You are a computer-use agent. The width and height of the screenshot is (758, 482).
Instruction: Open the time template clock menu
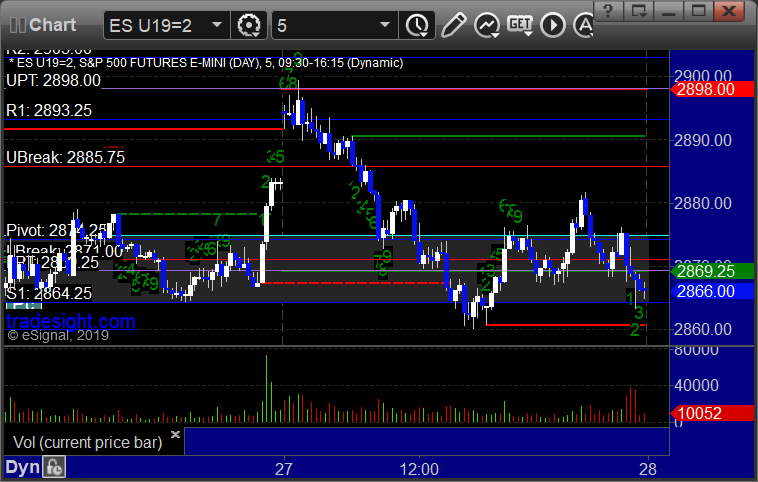417,25
